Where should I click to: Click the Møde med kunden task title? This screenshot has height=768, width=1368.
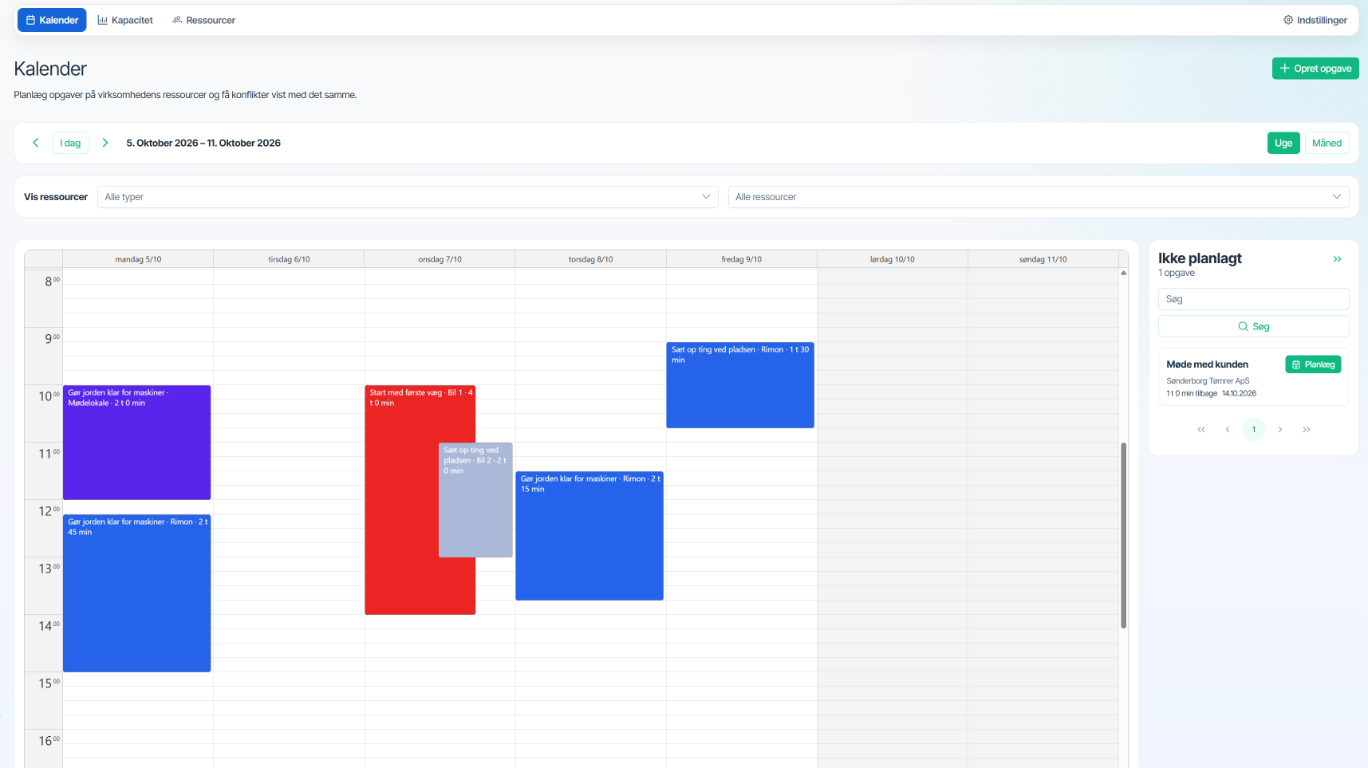[1208, 364]
